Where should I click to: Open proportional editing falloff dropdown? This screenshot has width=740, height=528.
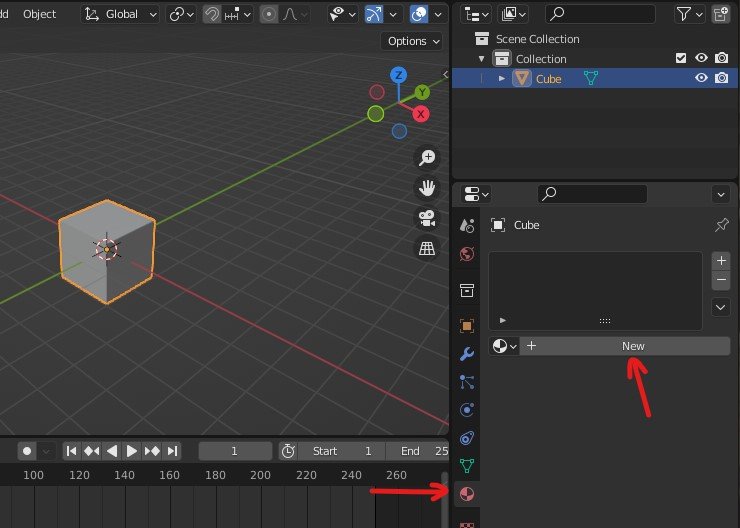(295, 14)
